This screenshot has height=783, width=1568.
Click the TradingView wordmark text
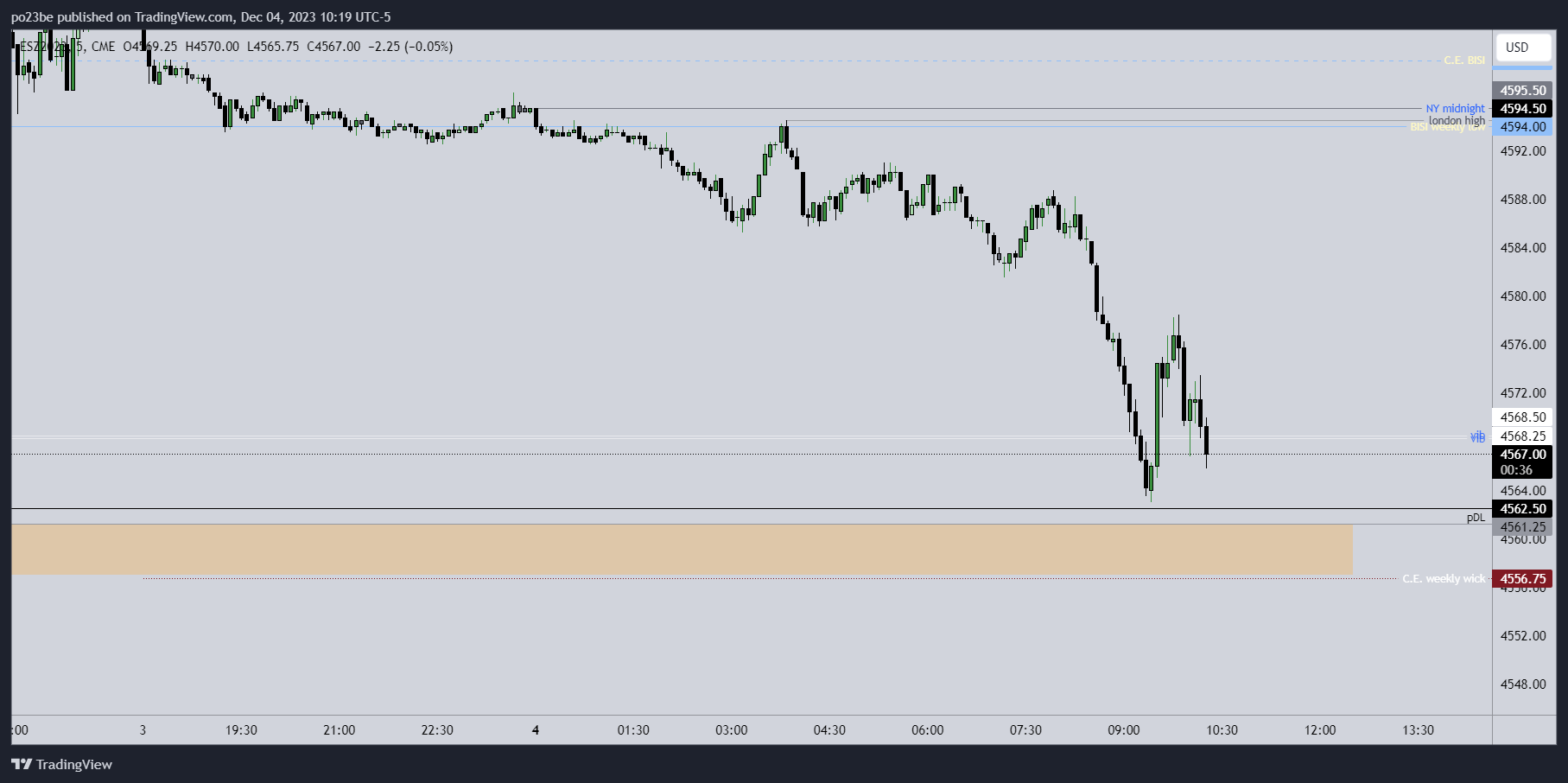74,764
